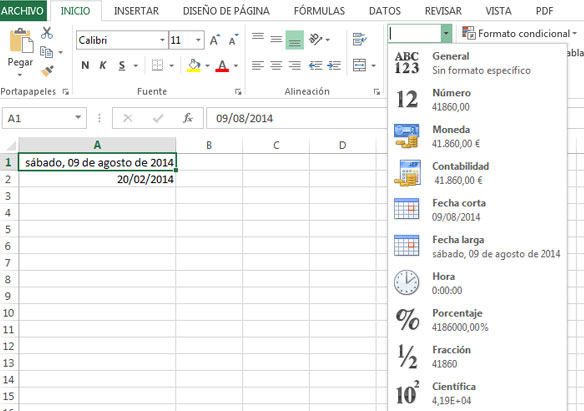Toggle italic K formatting
Image resolution: width=584 pixels, height=411 pixels.
[x=103, y=66]
